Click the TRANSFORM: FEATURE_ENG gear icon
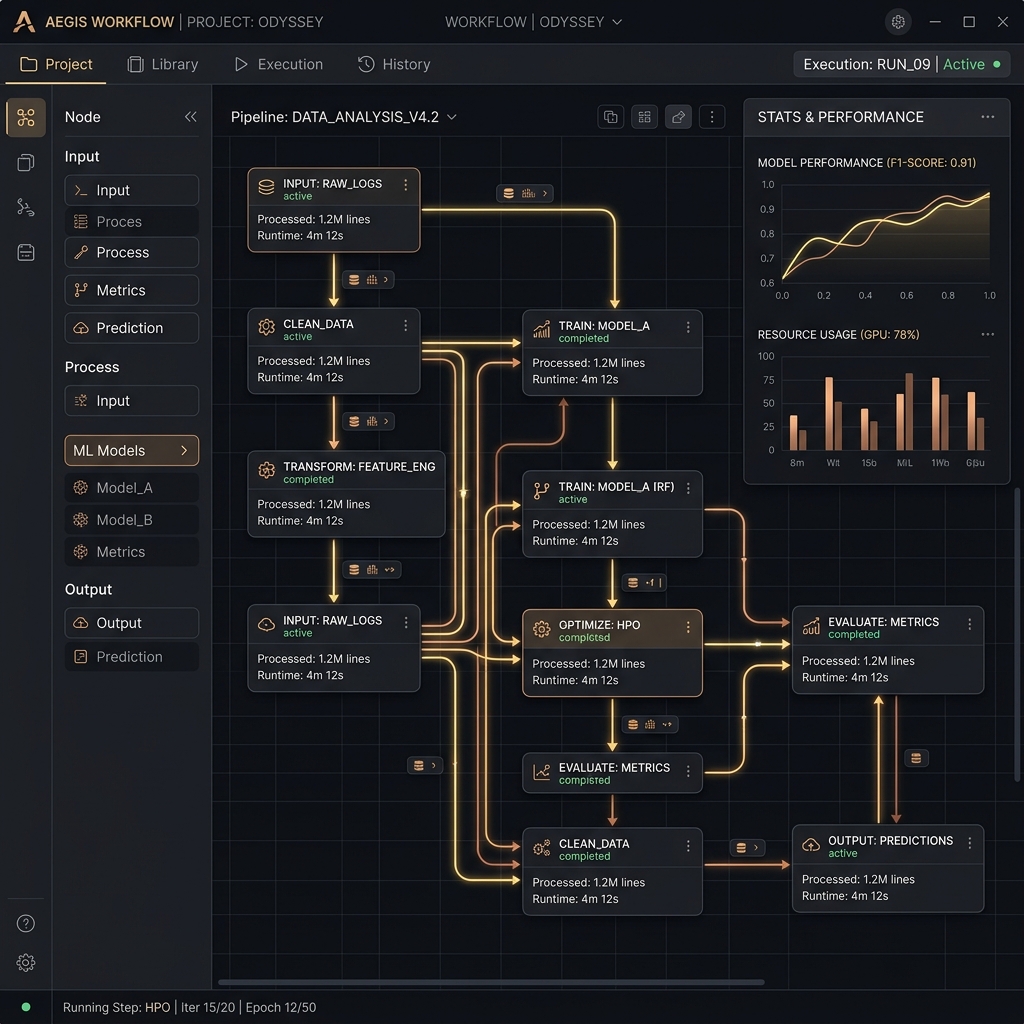1024x1024 pixels. [266, 470]
